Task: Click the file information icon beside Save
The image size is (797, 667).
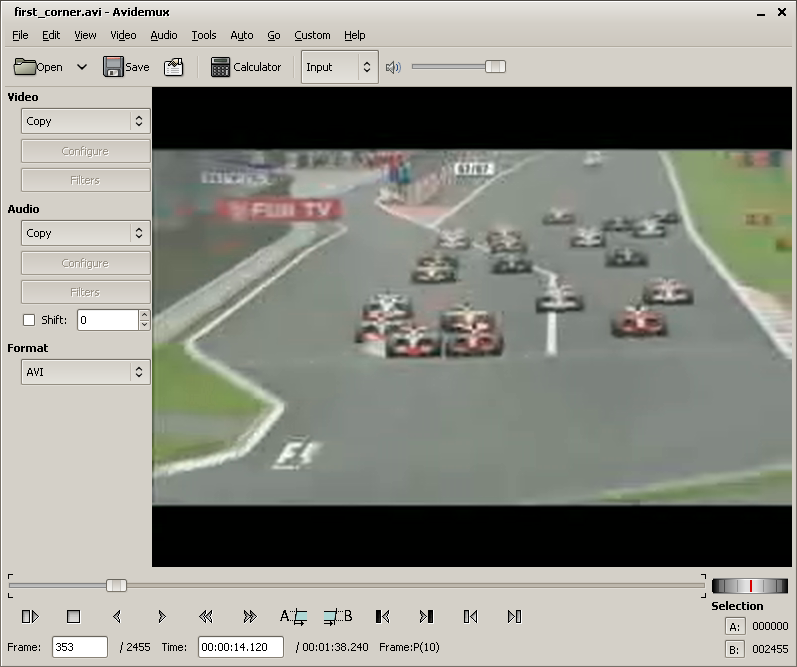Action: click(174, 67)
